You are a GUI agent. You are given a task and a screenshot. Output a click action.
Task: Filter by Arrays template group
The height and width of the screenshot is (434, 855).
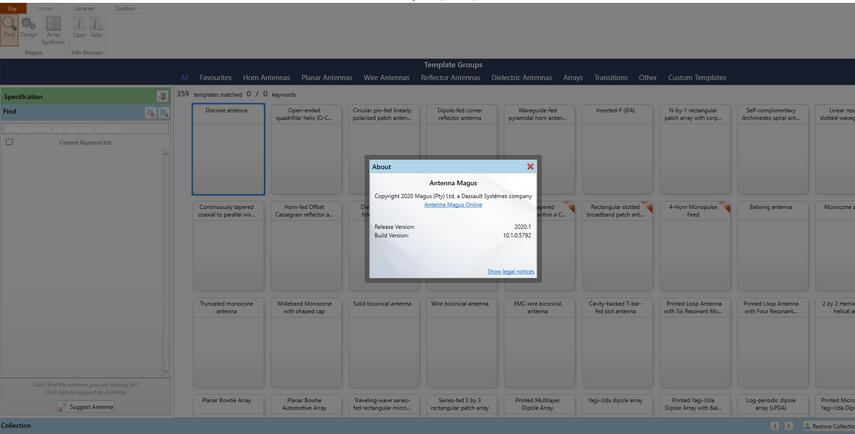click(573, 77)
